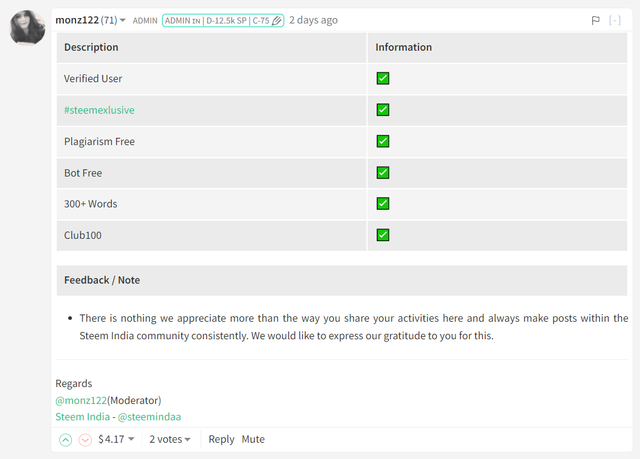Click the 300+ Words cell text
640x459 pixels.
coord(90,204)
